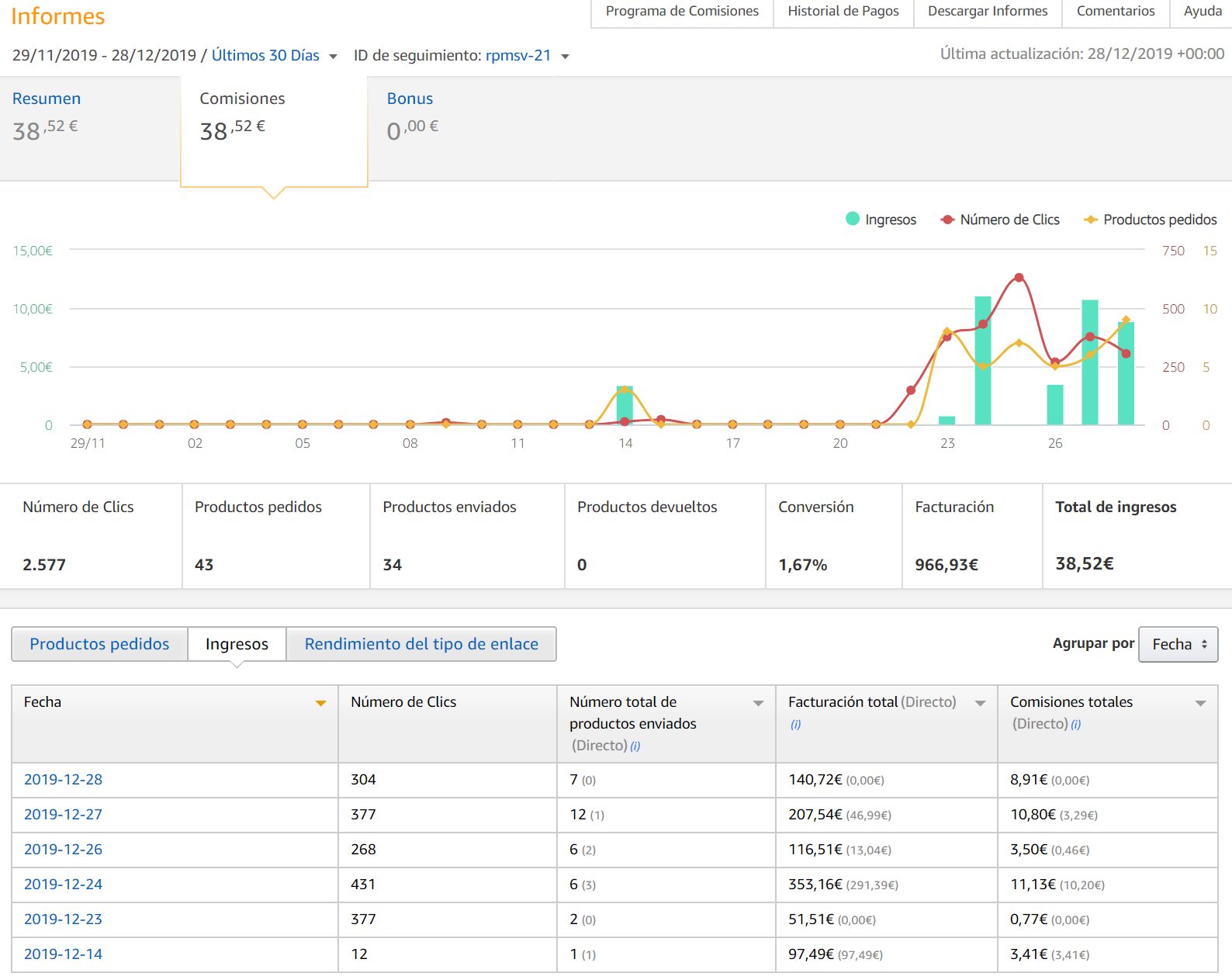Open the Últimos 30 Días date range dropdown
Image resolution: width=1232 pixels, height=980 pixels.
point(274,55)
